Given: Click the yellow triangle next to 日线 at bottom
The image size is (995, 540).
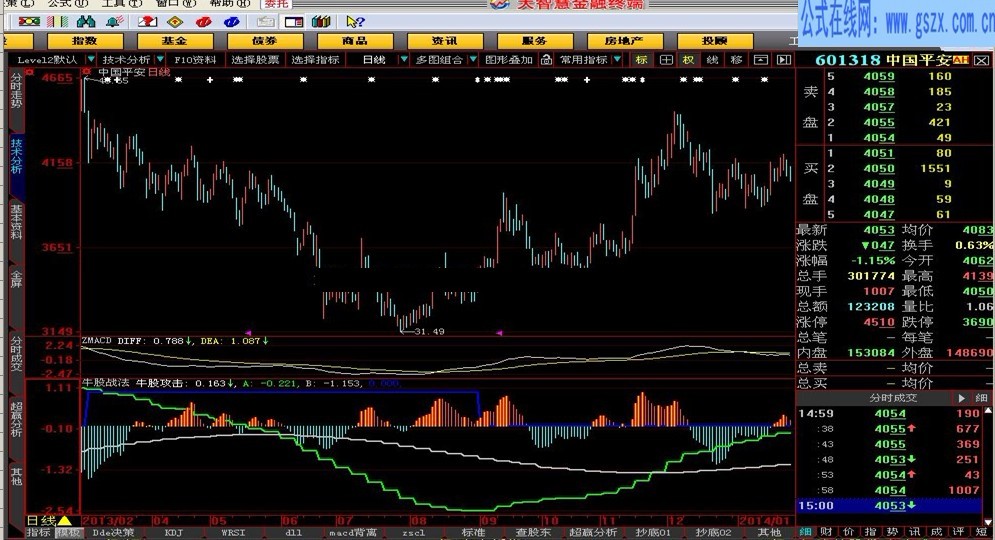Looking at the screenshot, I should point(65,521).
